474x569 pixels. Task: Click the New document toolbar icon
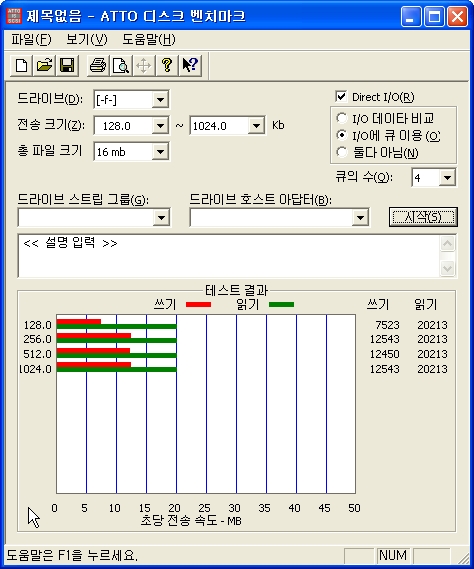tap(21, 66)
